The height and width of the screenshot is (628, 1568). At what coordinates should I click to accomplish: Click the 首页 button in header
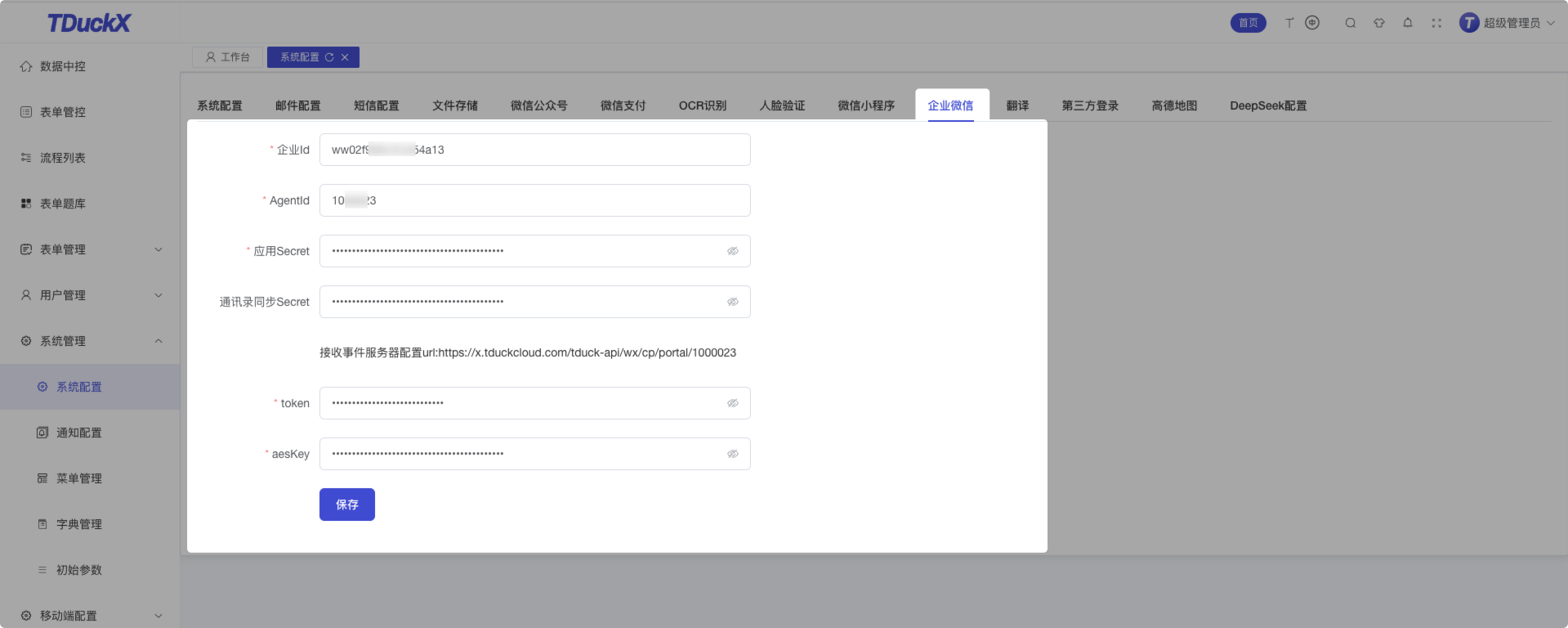pyautogui.click(x=1249, y=23)
